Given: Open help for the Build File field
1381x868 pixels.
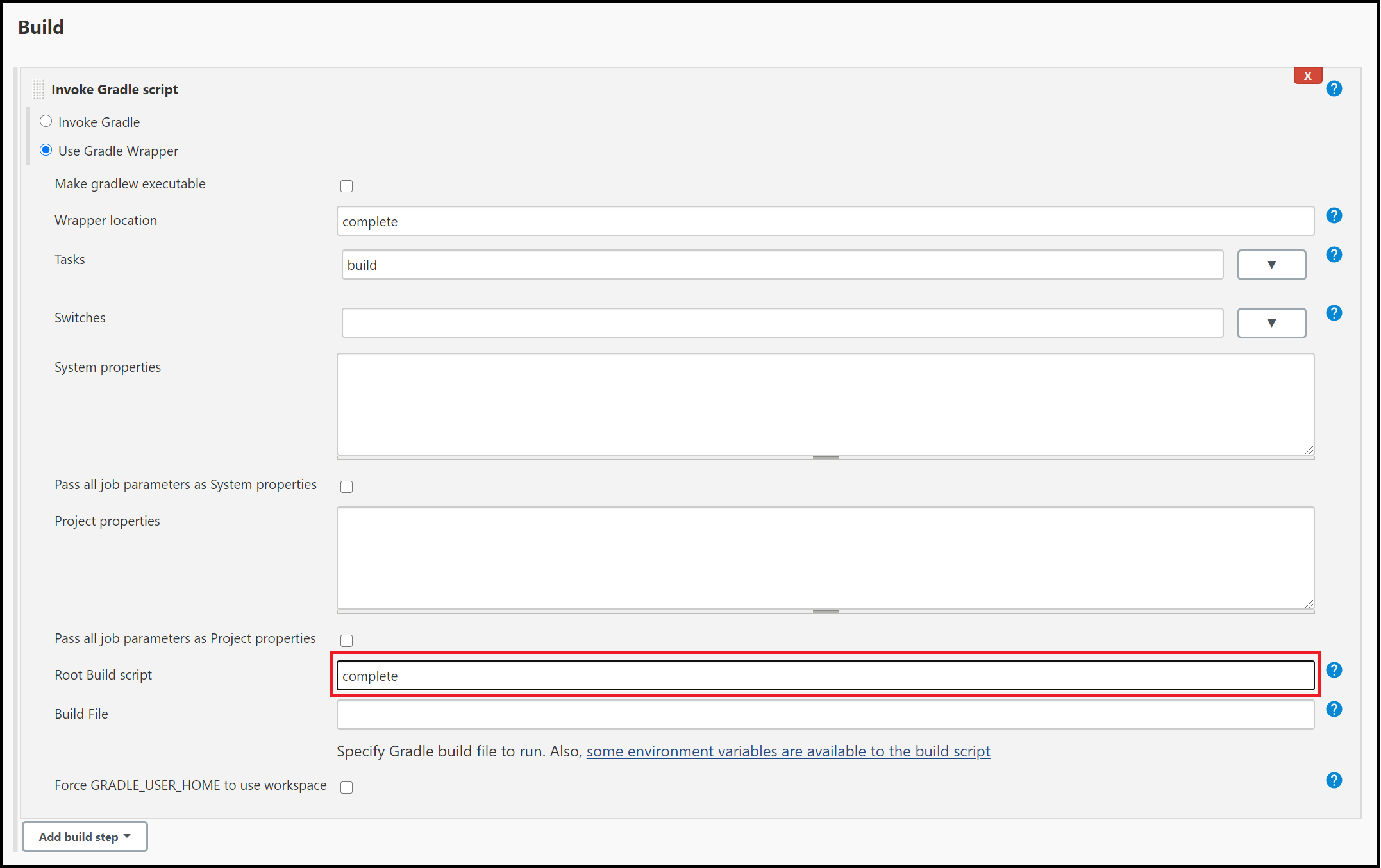Looking at the screenshot, I should tap(1334, 710).
